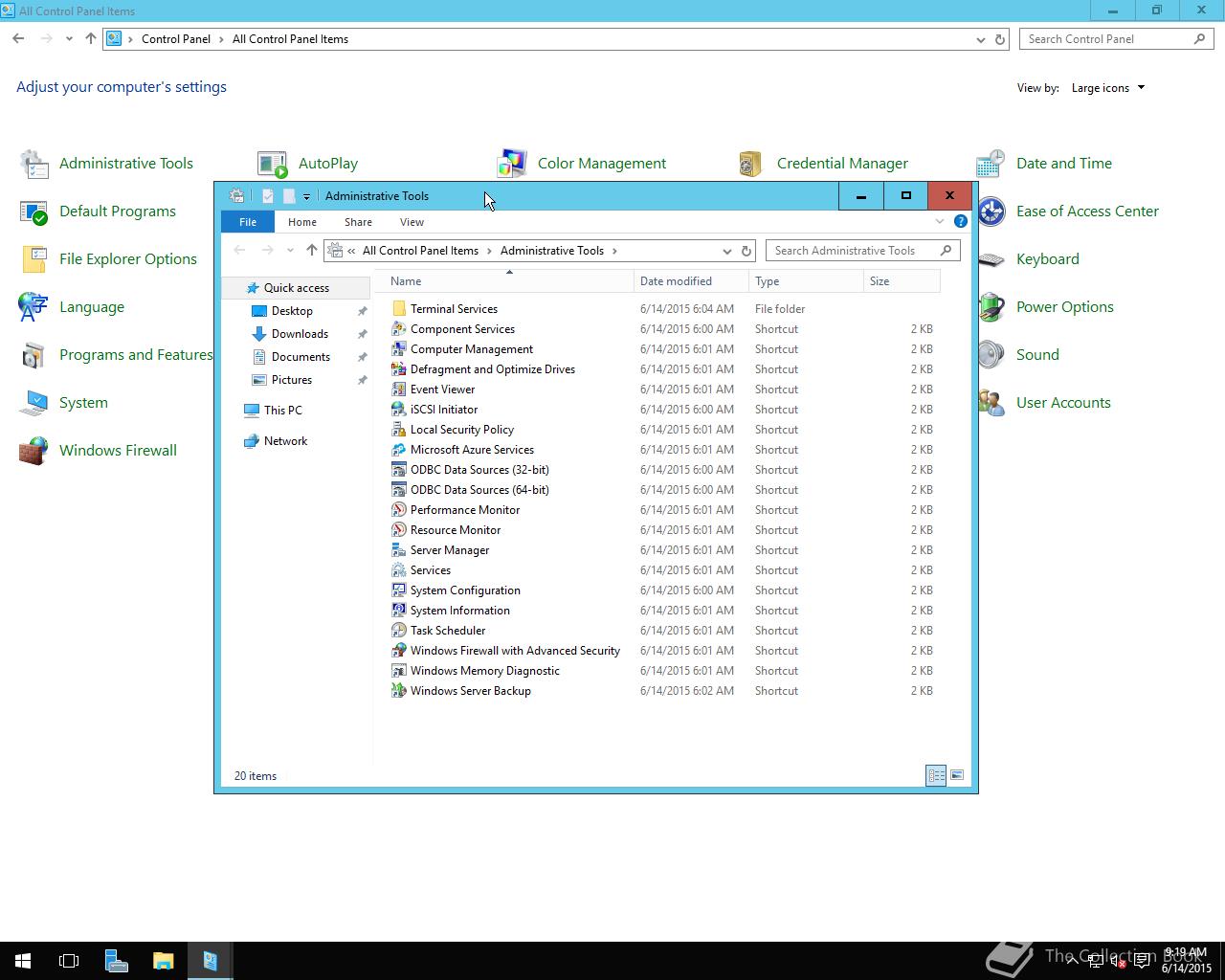Select Quick access in the navigation pane
1225x980 pixels.
click(x=296, y=288)
